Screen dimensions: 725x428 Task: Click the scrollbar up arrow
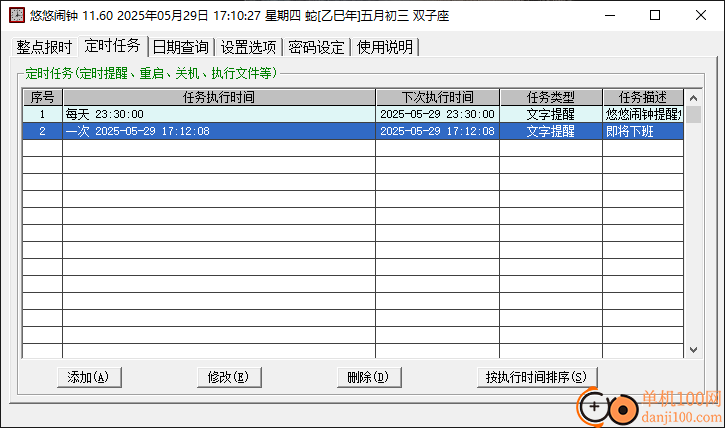tap(693, 98)
